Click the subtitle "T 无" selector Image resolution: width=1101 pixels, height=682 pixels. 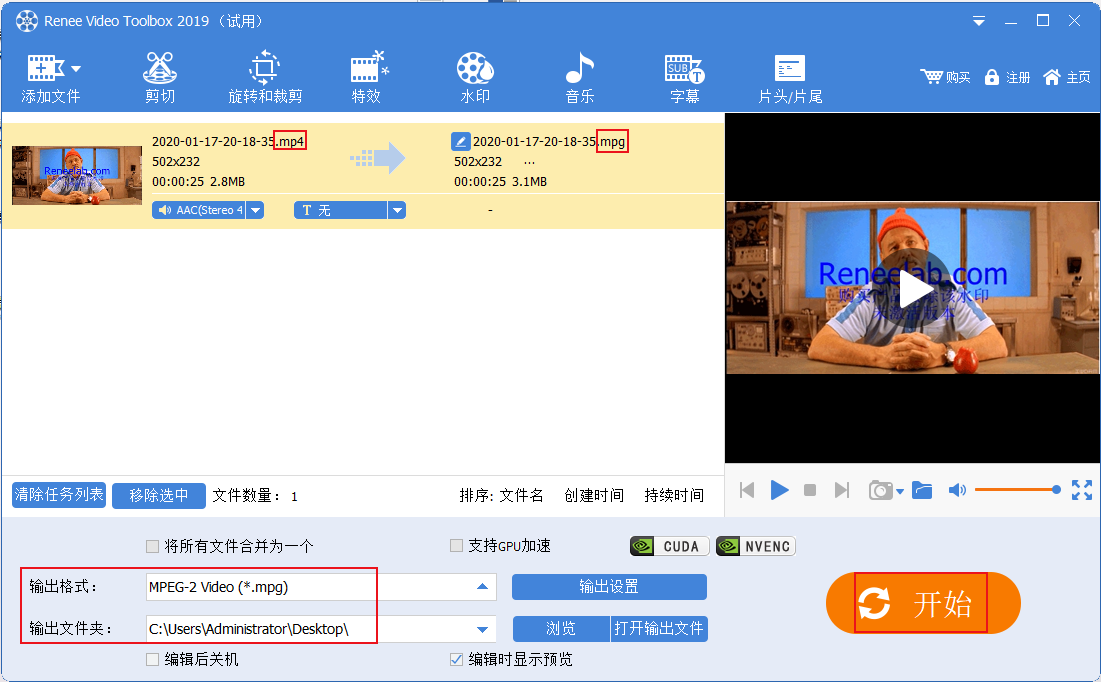pos(341,210)
